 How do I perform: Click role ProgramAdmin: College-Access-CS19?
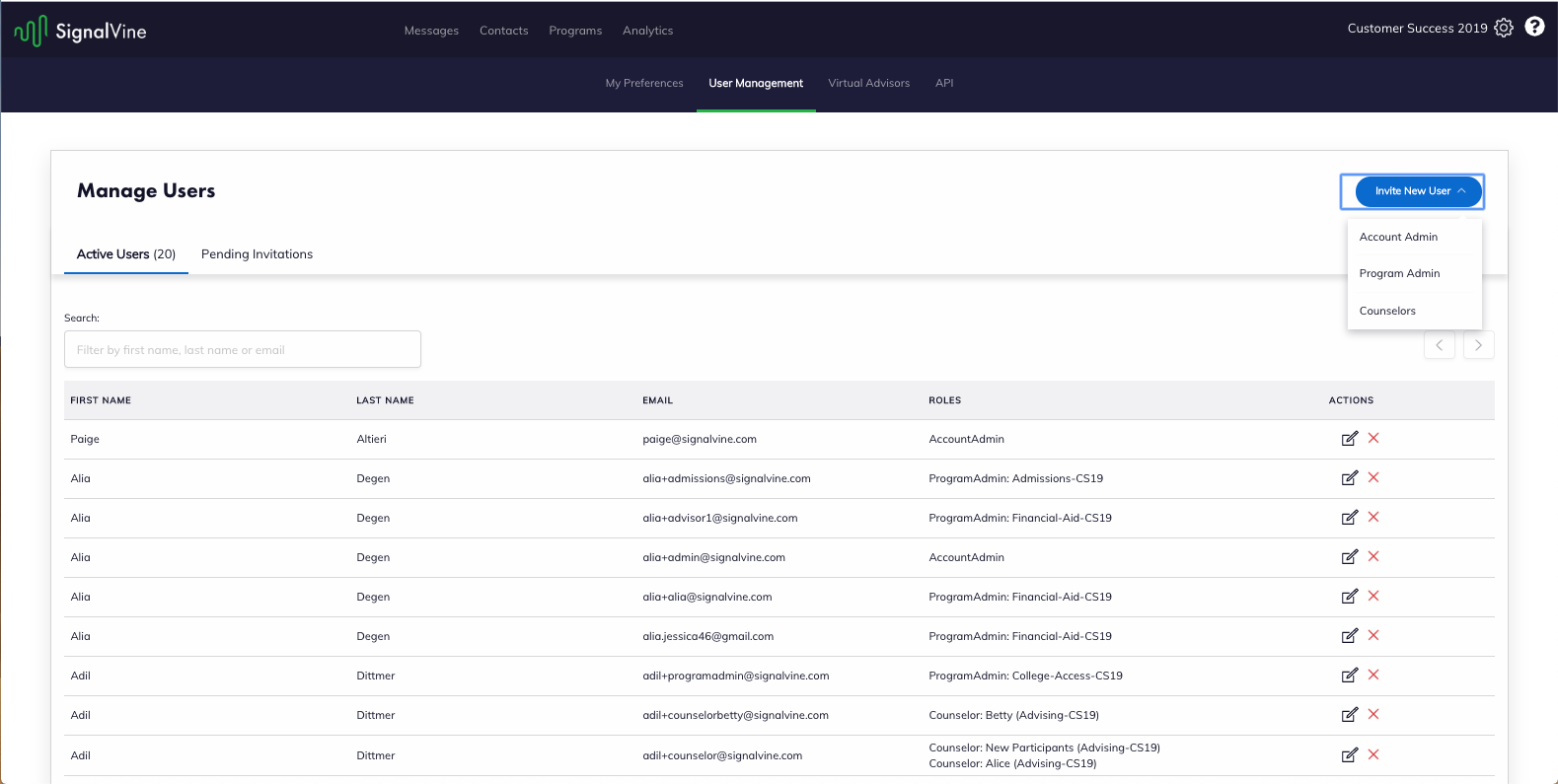coord(1025,676)
